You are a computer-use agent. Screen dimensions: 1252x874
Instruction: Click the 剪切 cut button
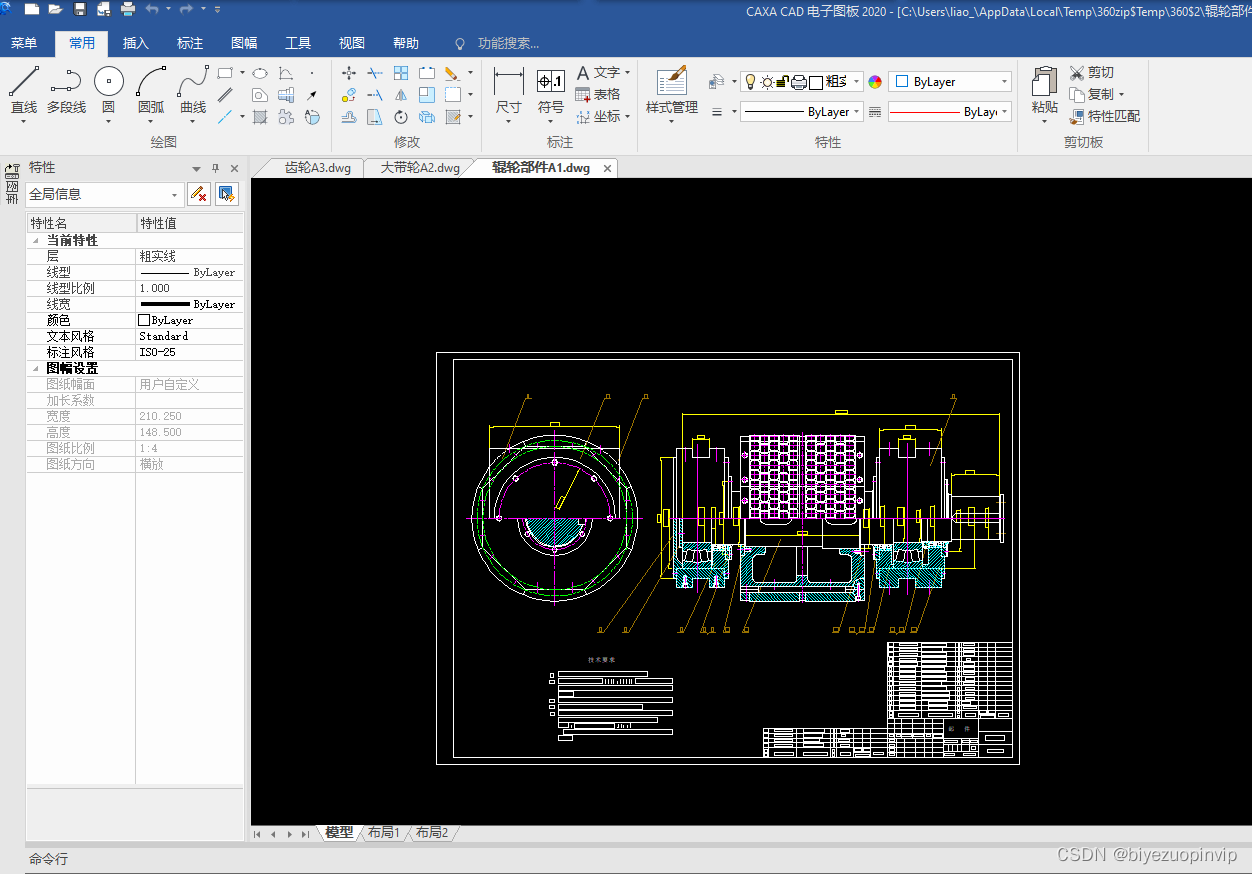tap(1091, 73)
